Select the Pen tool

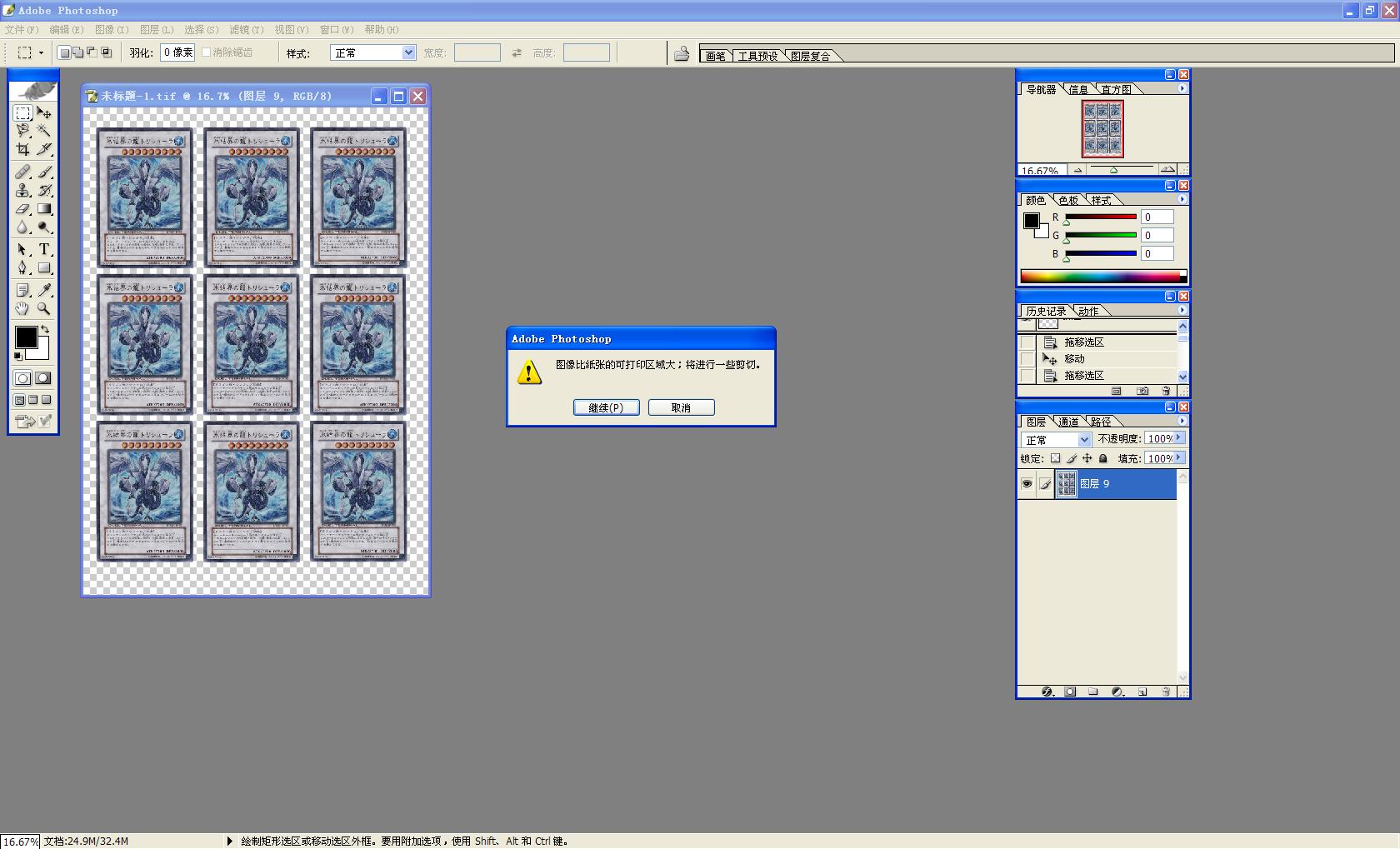pos(23,267)
